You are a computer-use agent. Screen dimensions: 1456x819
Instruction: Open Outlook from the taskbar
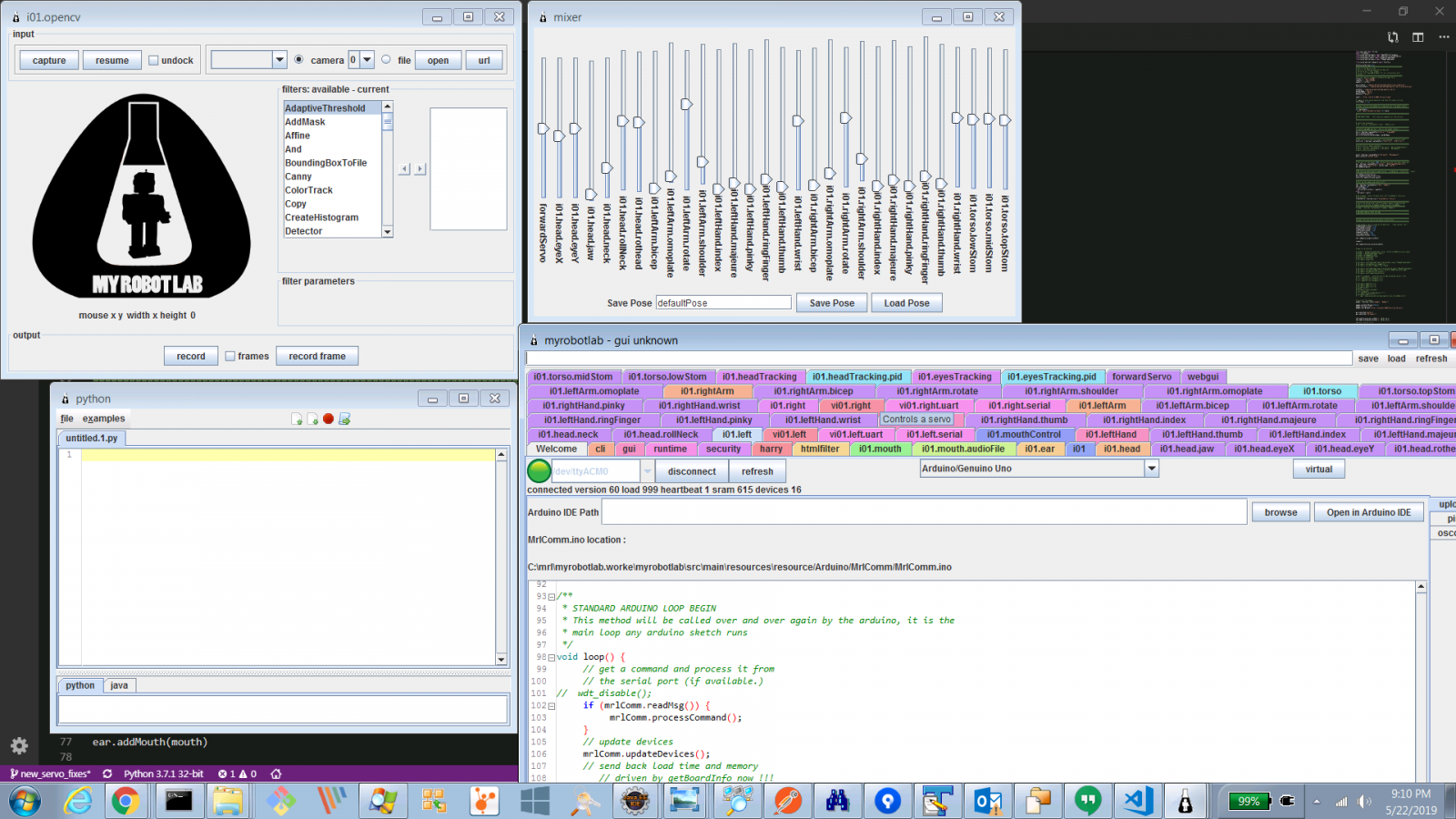click(x=987, y=801)
